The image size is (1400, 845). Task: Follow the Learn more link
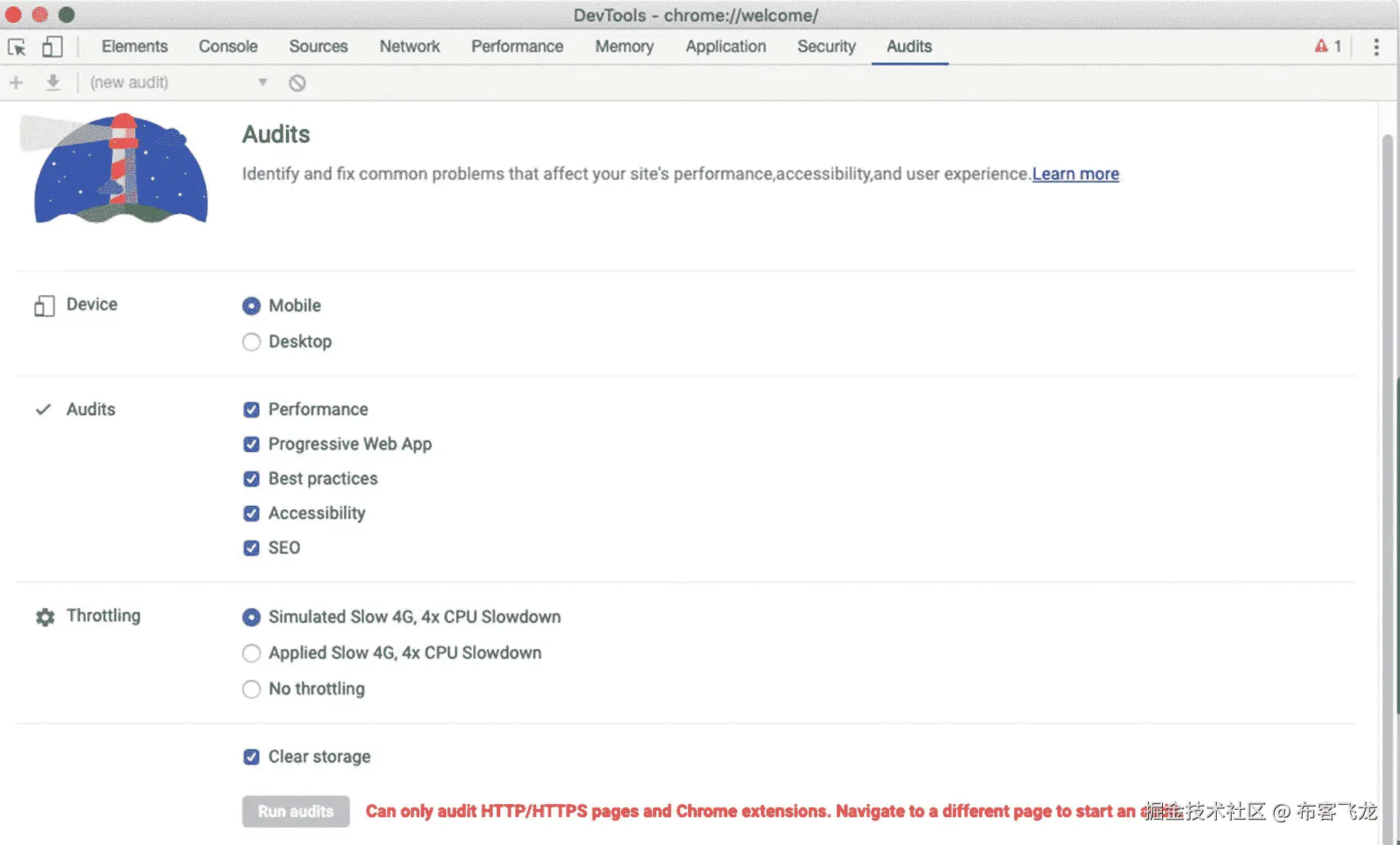(x=1076, y=174)
